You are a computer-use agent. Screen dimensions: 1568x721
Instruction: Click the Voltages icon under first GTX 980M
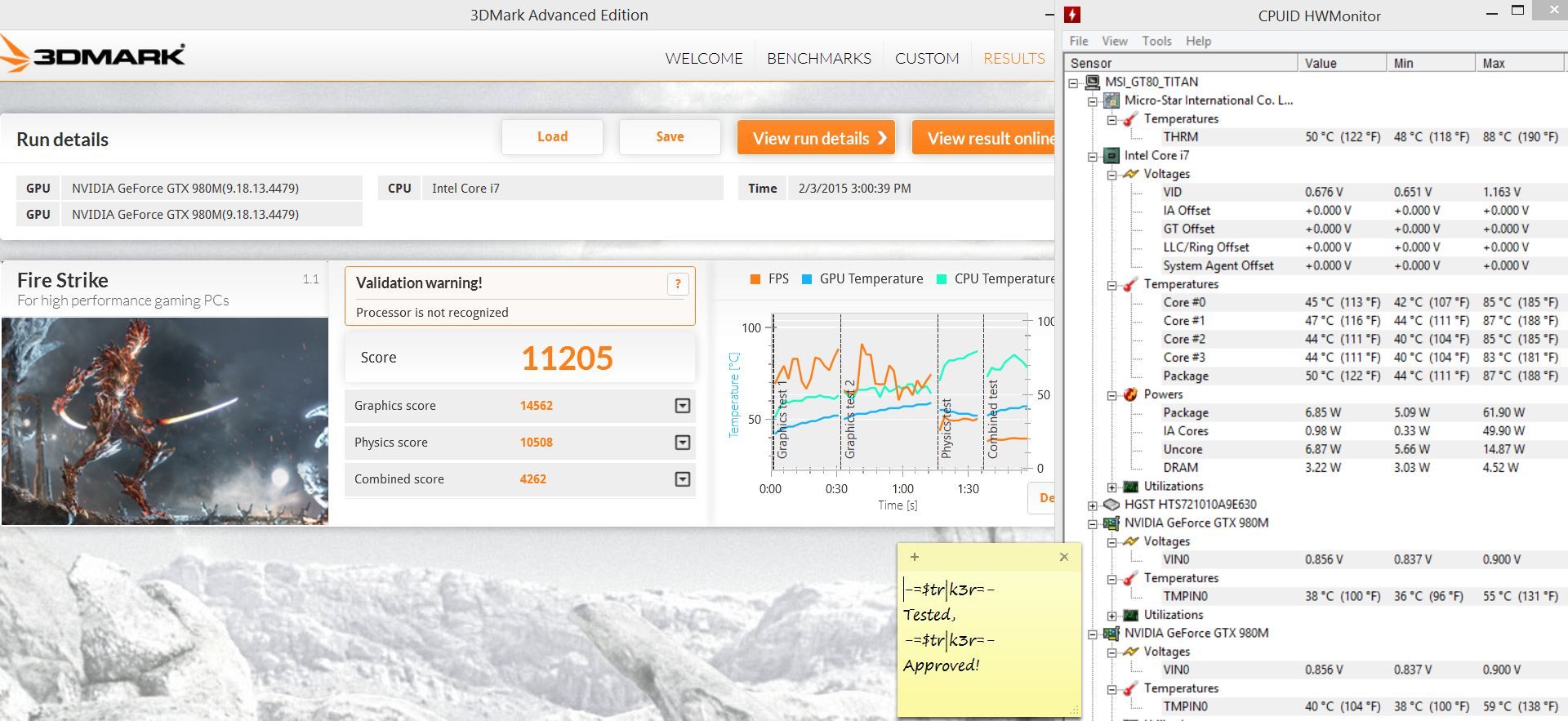(1131, 541)
